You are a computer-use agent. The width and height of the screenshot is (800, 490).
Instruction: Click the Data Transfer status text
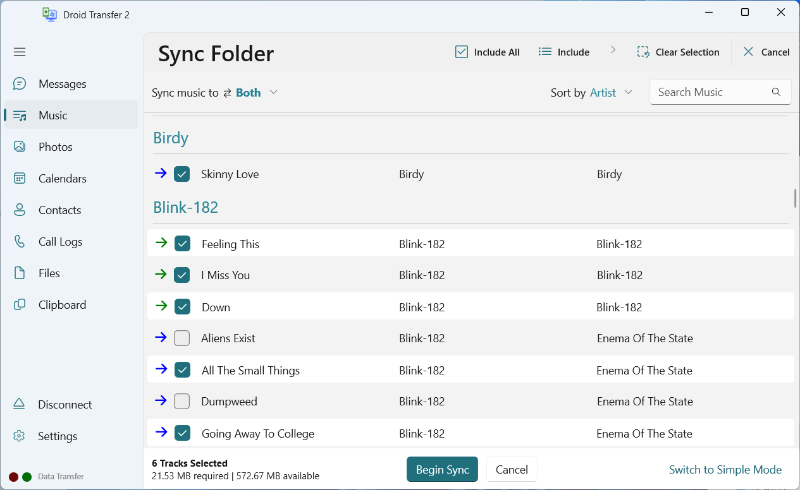[x=61, y=476]
